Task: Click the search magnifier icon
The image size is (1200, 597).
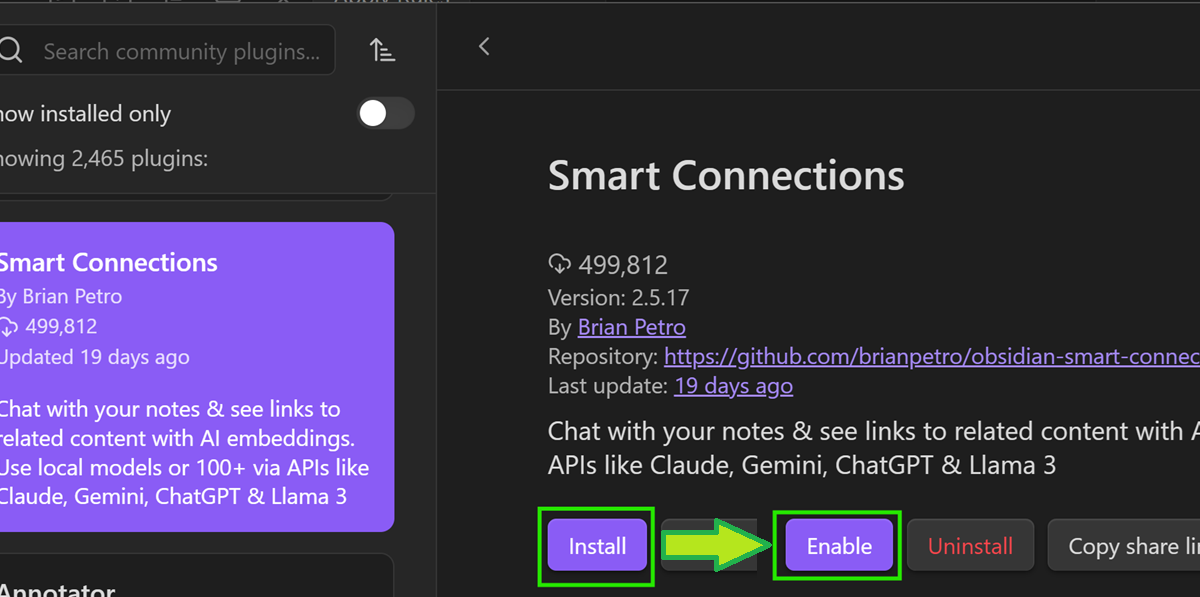Action: 10,51
